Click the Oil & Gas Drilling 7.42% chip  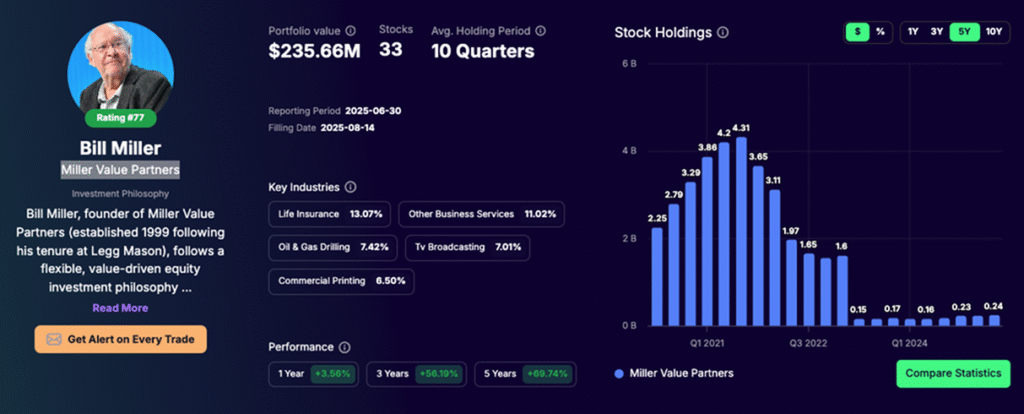point(333,247)
